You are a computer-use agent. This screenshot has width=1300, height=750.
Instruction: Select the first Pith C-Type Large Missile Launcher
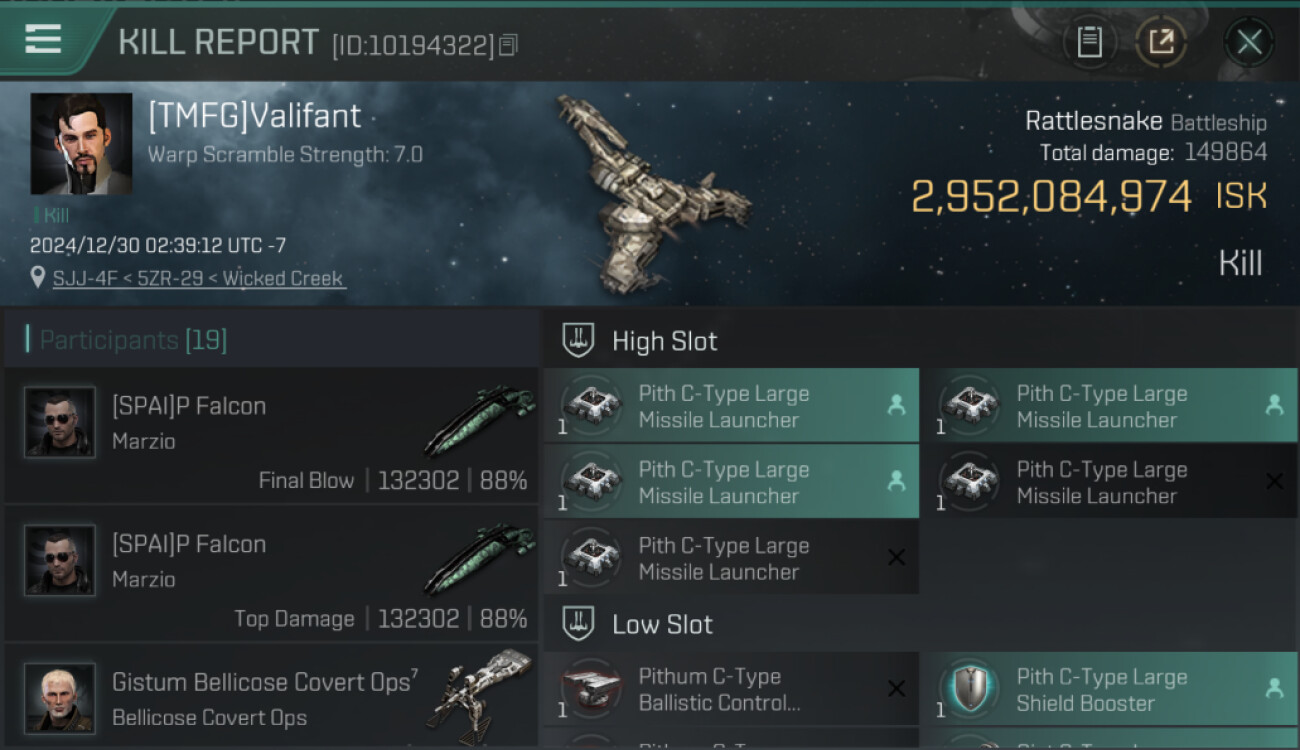click(x=730, y=406)
